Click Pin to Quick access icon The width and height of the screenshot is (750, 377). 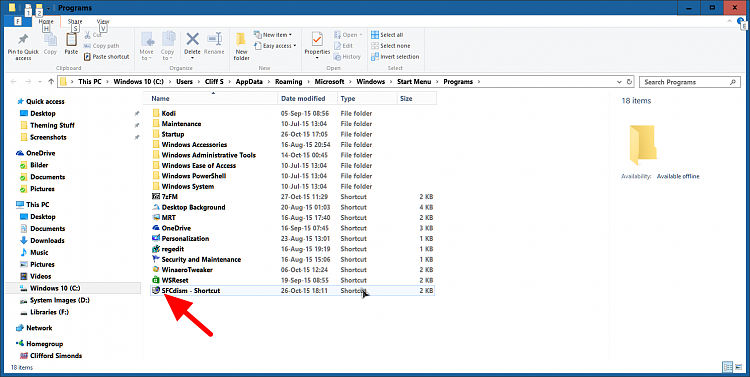[x=22, y=40]
